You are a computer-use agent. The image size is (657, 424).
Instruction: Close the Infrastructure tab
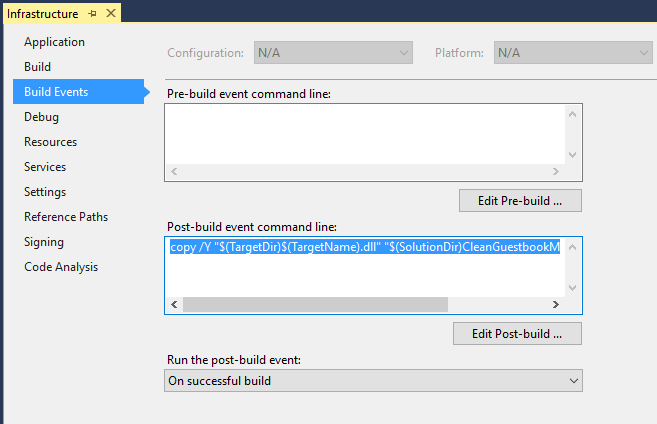tap(110, 14)
